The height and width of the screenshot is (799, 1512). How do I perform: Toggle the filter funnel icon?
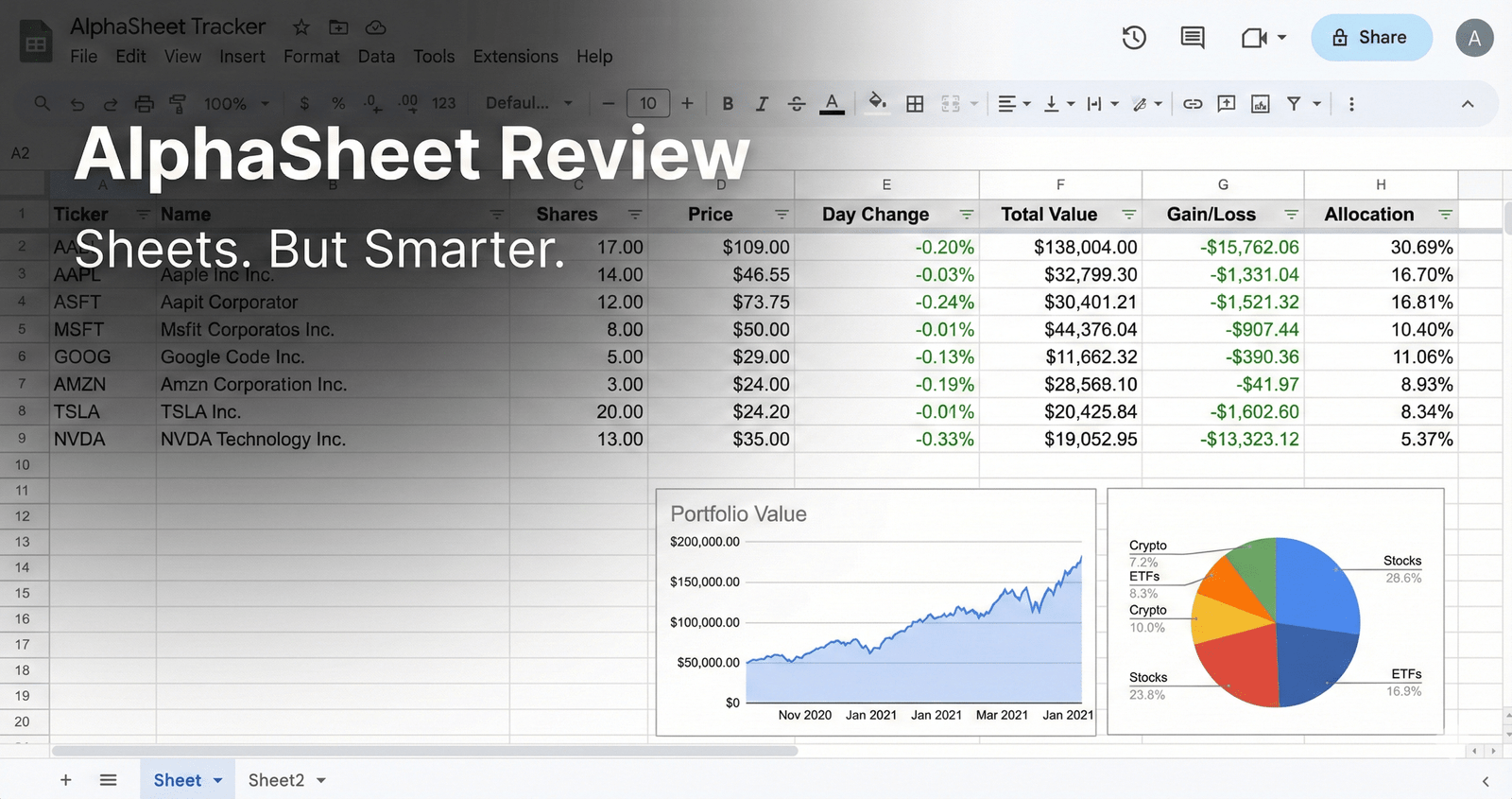pos(1294,104)
